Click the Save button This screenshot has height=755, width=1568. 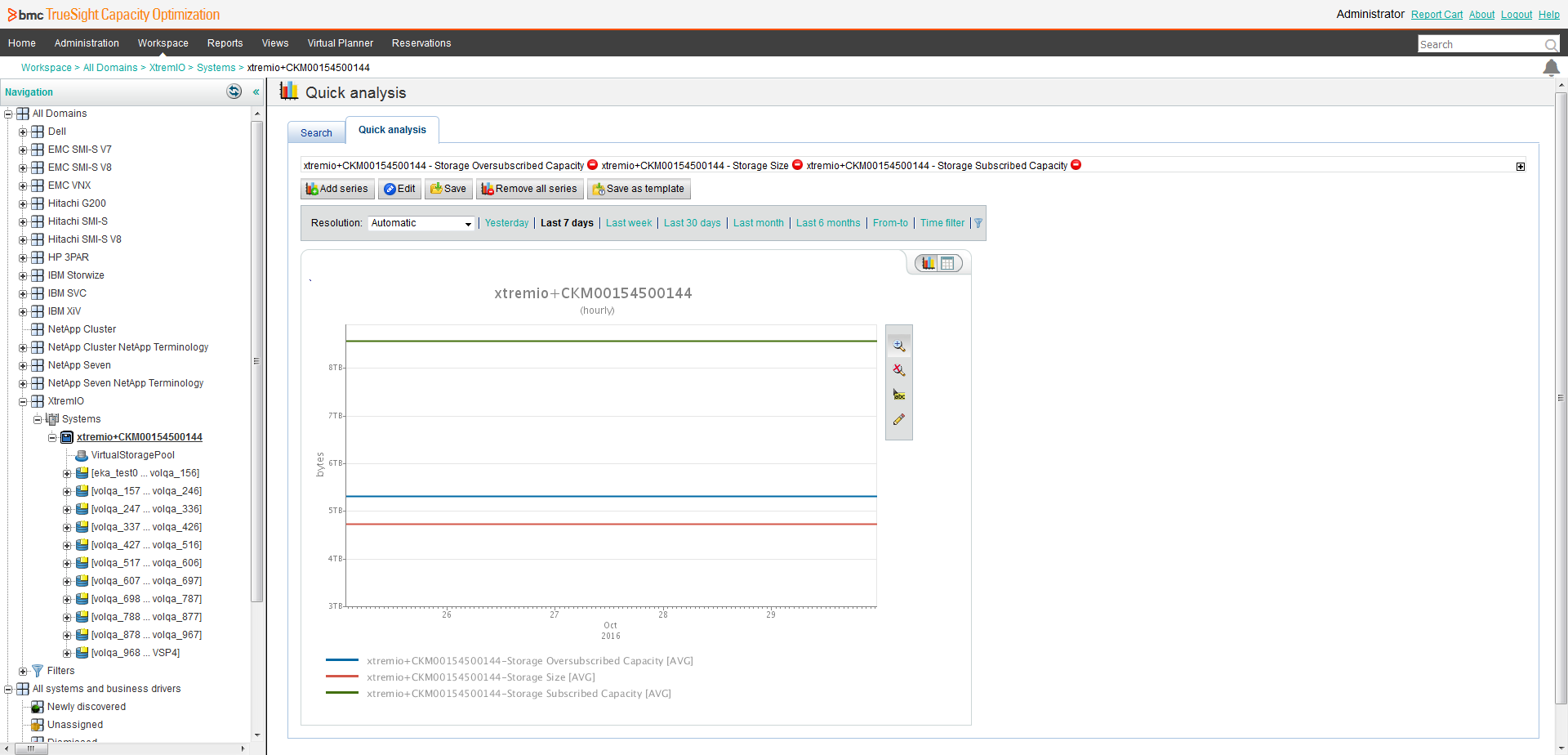click(x=448, y=189)
